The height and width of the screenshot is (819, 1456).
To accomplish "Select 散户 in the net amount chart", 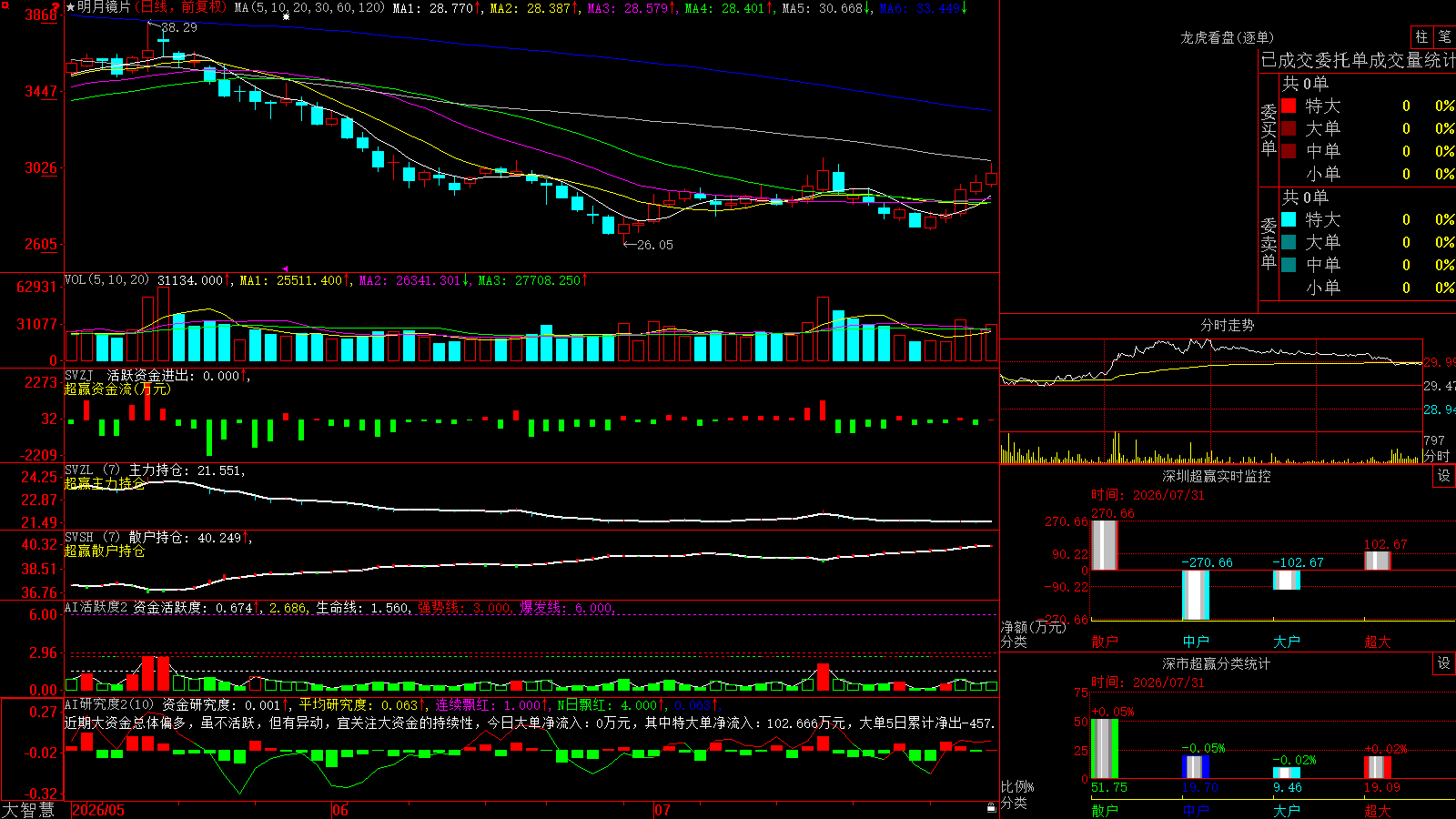I will (1105, 642).
